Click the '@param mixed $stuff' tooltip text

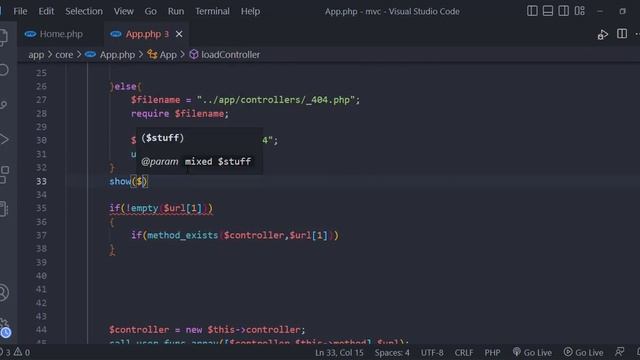196,162
